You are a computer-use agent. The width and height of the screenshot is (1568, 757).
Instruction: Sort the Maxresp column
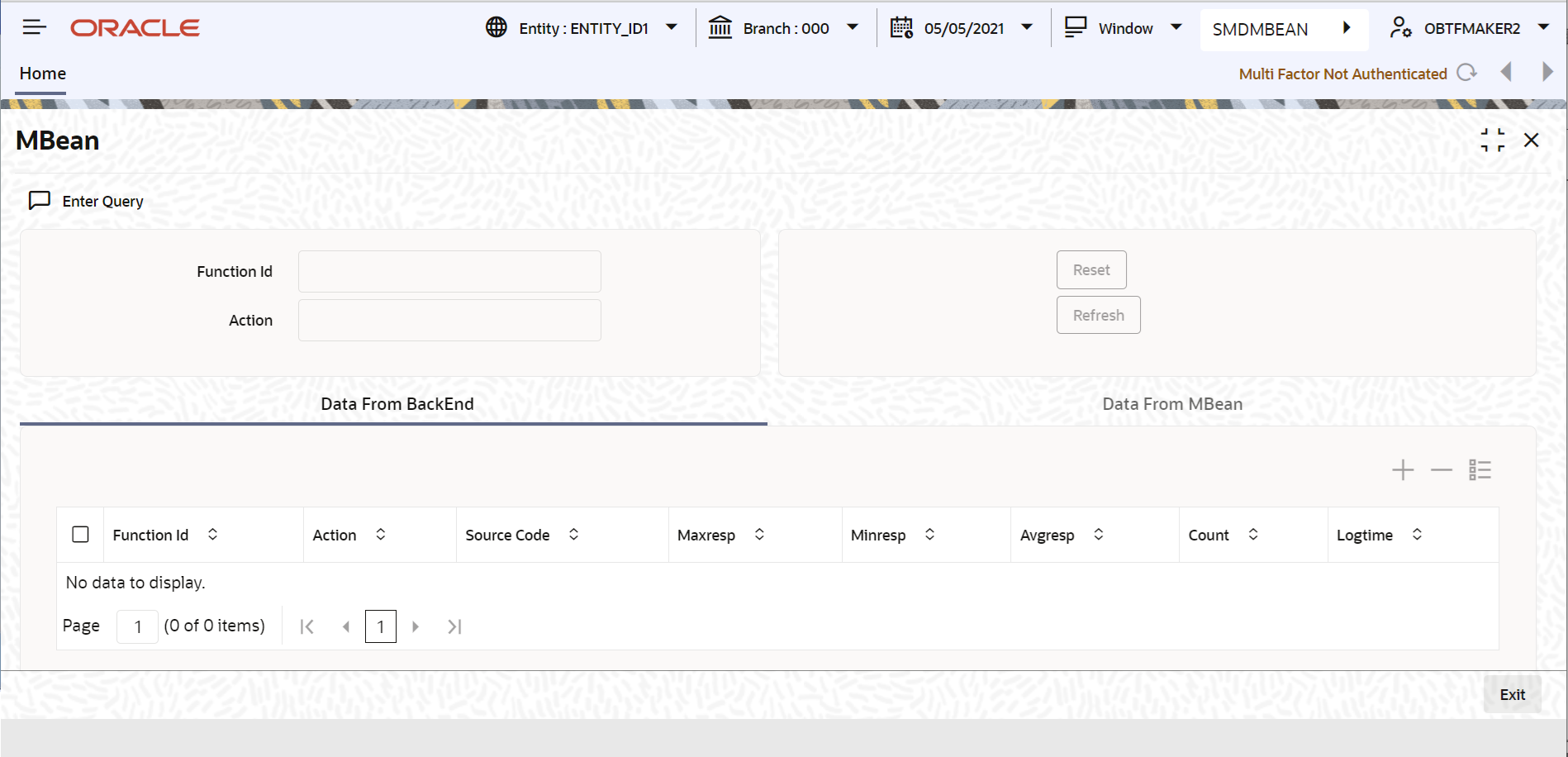[759, 534]
